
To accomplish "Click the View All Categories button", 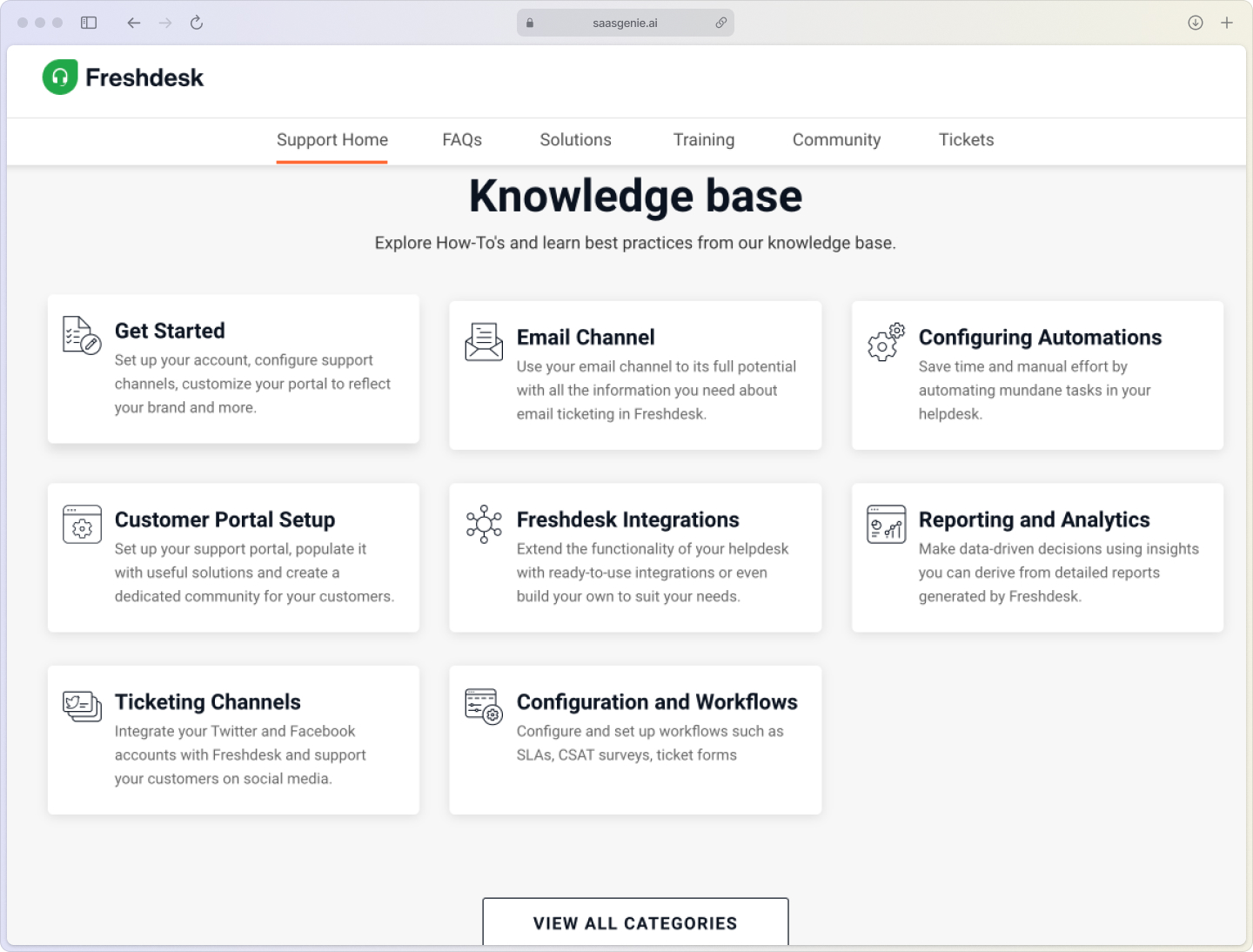I will click(x=635, y=922).
